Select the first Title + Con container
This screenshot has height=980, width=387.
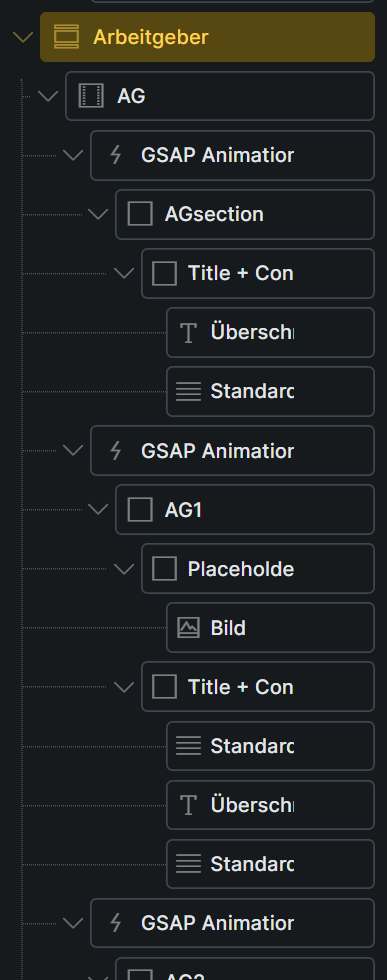(x=258, y=273)
